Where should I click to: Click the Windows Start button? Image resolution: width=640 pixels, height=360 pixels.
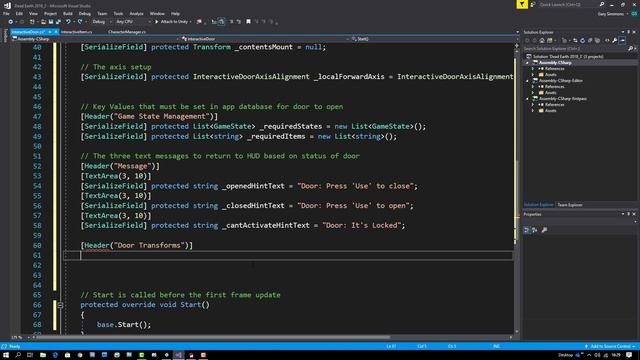pos(6,355)
